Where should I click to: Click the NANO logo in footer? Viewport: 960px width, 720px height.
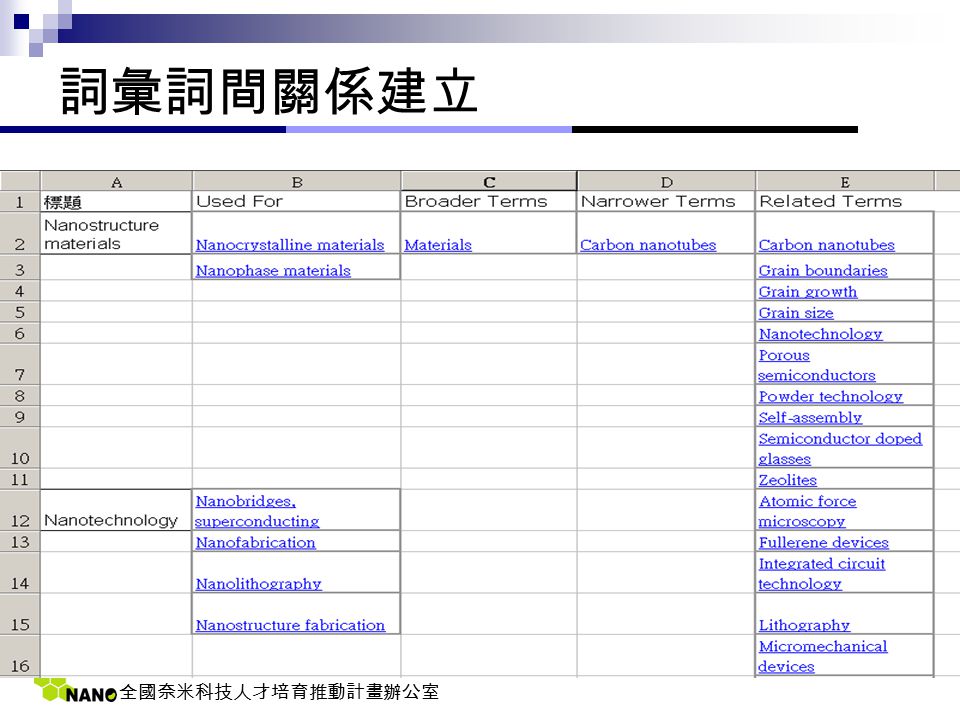click(x=75, y=691)
